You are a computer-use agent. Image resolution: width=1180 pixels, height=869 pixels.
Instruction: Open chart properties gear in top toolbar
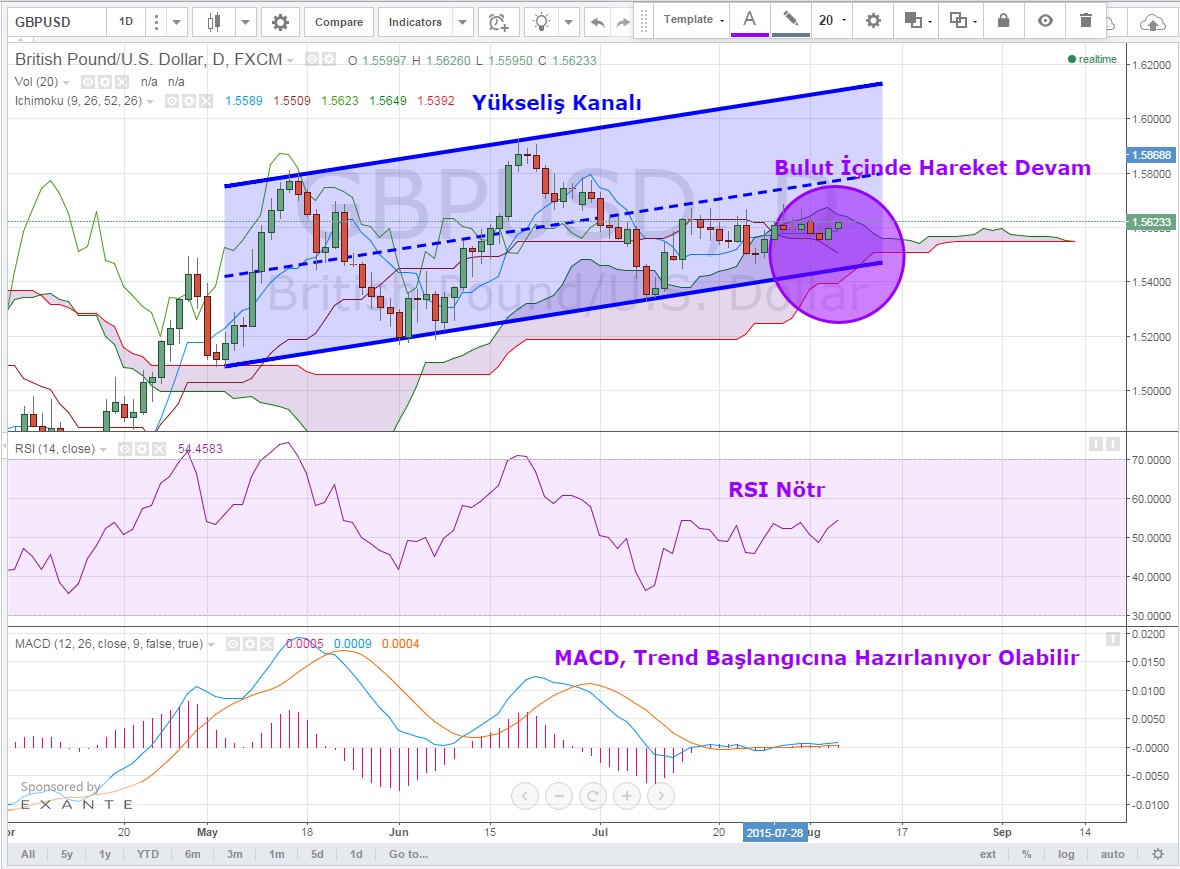coord(280,21)
